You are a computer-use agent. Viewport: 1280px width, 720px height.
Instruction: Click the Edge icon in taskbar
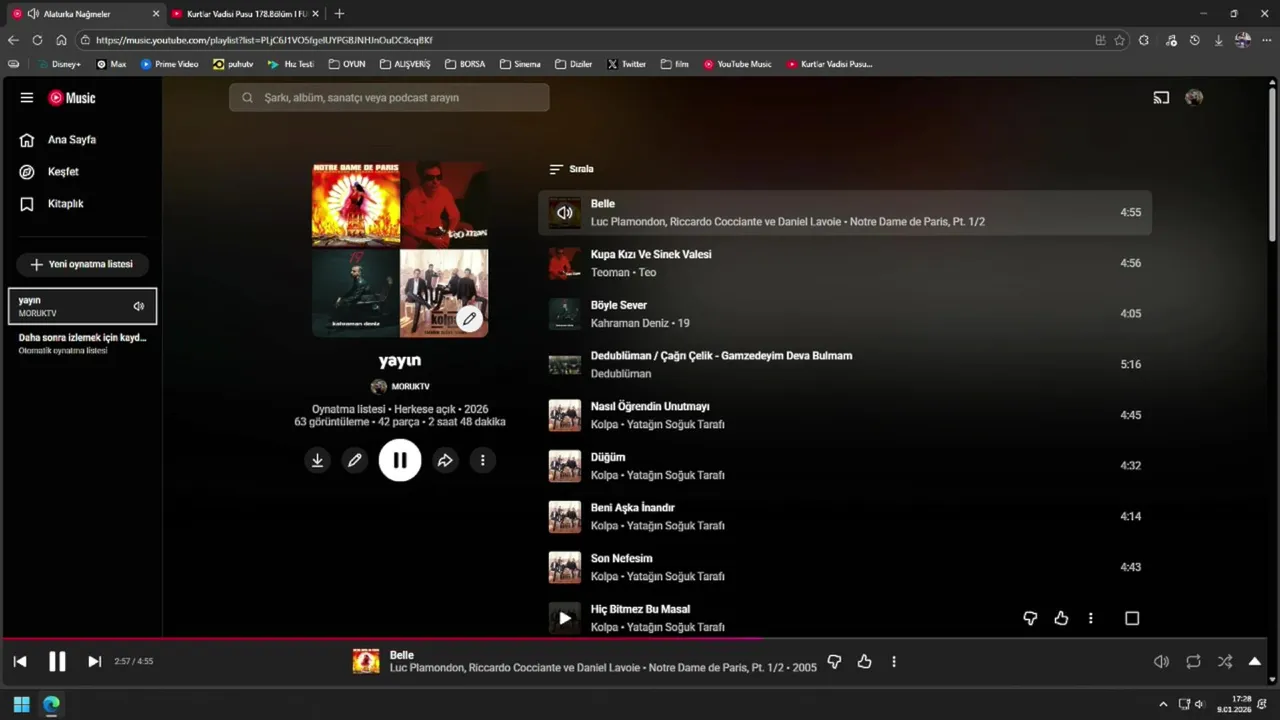tap(51, 704)
